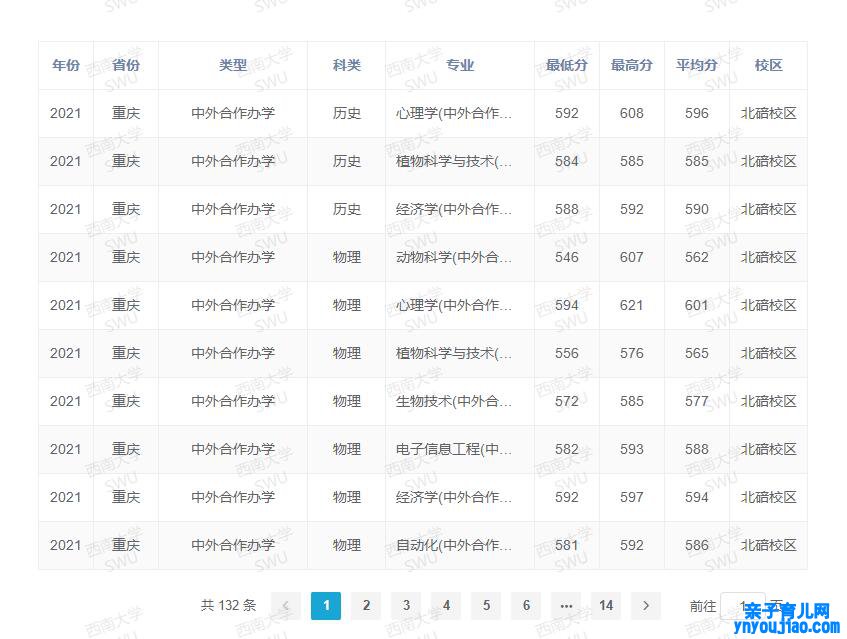
Task: Jump to page 5
Action: 486,605
